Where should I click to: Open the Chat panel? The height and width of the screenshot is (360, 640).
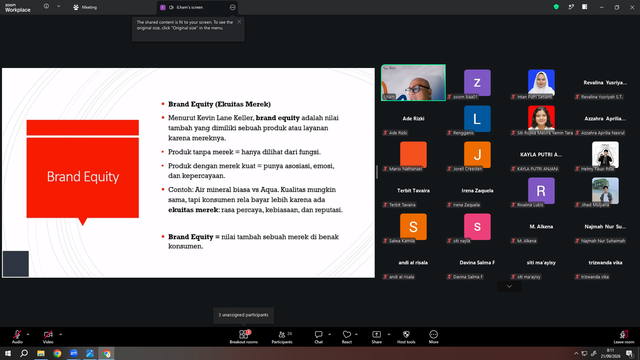tap(318, 336)
